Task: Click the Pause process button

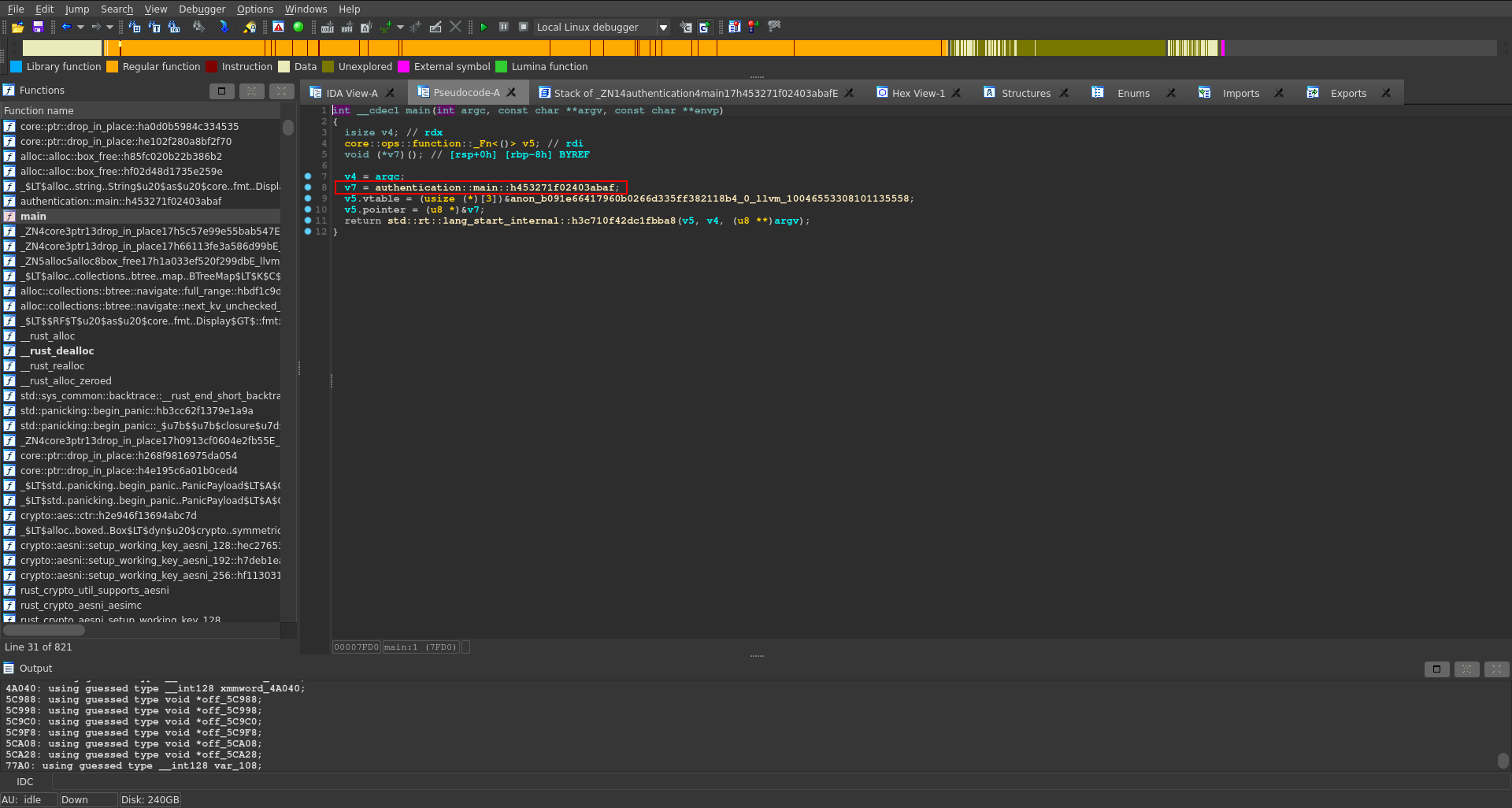Action: tap(503, 28)
